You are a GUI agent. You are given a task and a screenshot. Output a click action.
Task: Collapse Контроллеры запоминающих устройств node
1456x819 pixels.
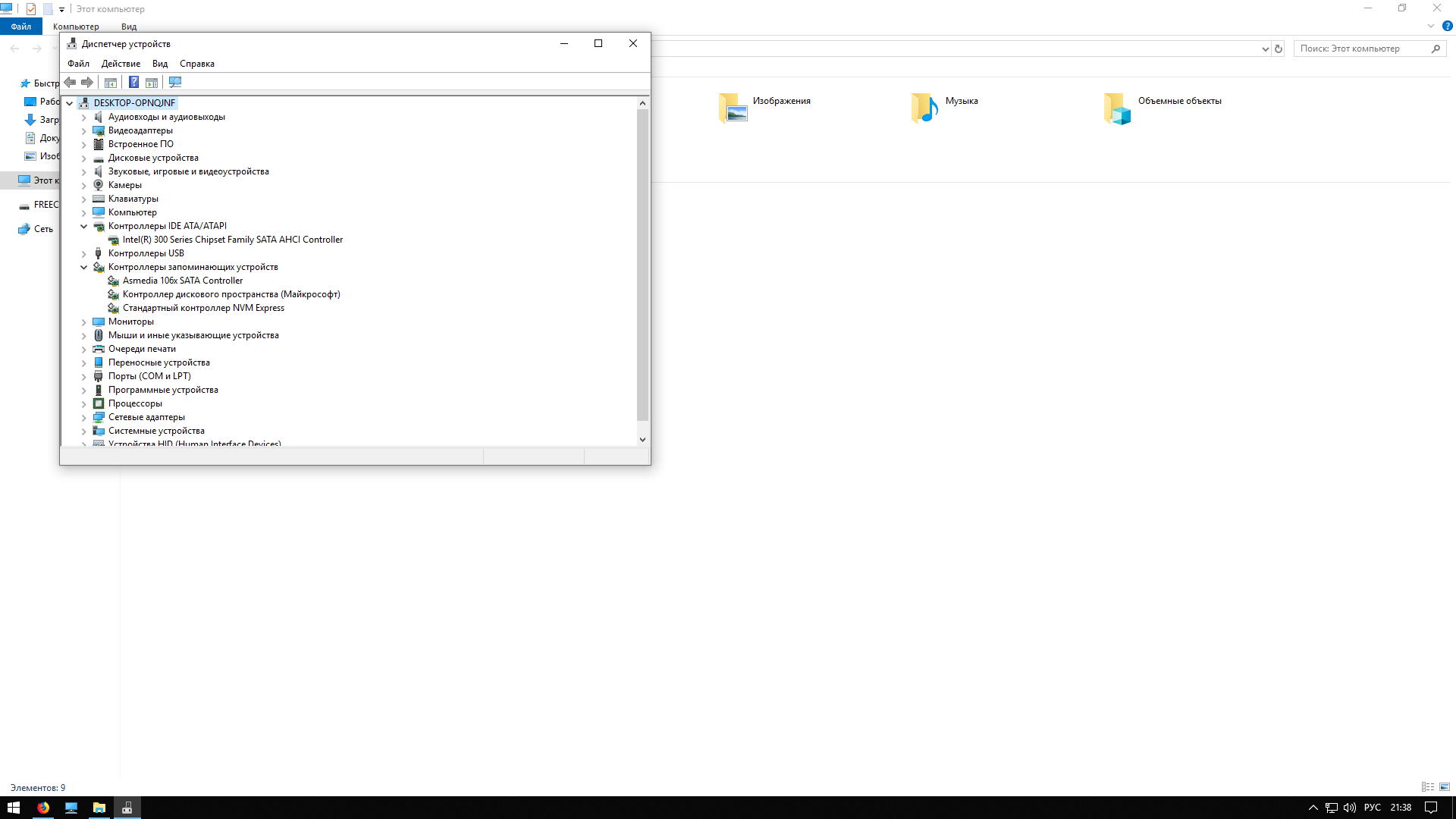(x=84, y=267)
